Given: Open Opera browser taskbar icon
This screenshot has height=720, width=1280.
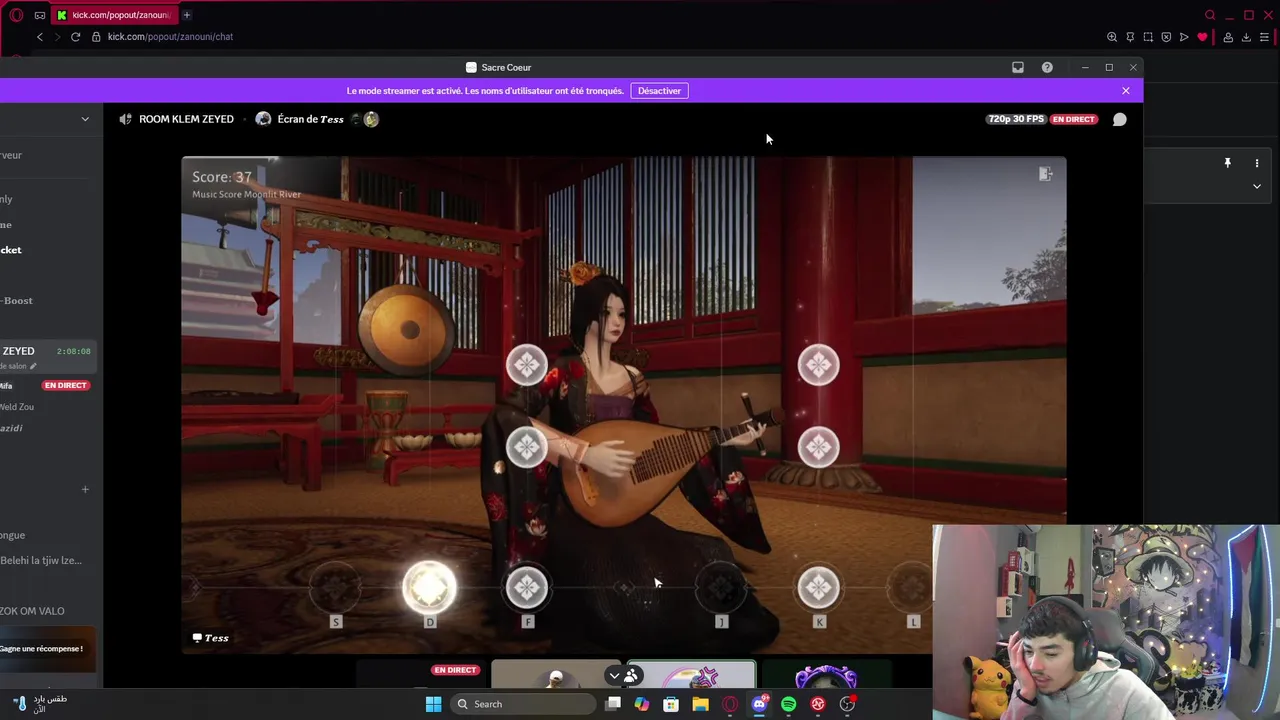Looking at the screenshot, I should tap(730, 704).
